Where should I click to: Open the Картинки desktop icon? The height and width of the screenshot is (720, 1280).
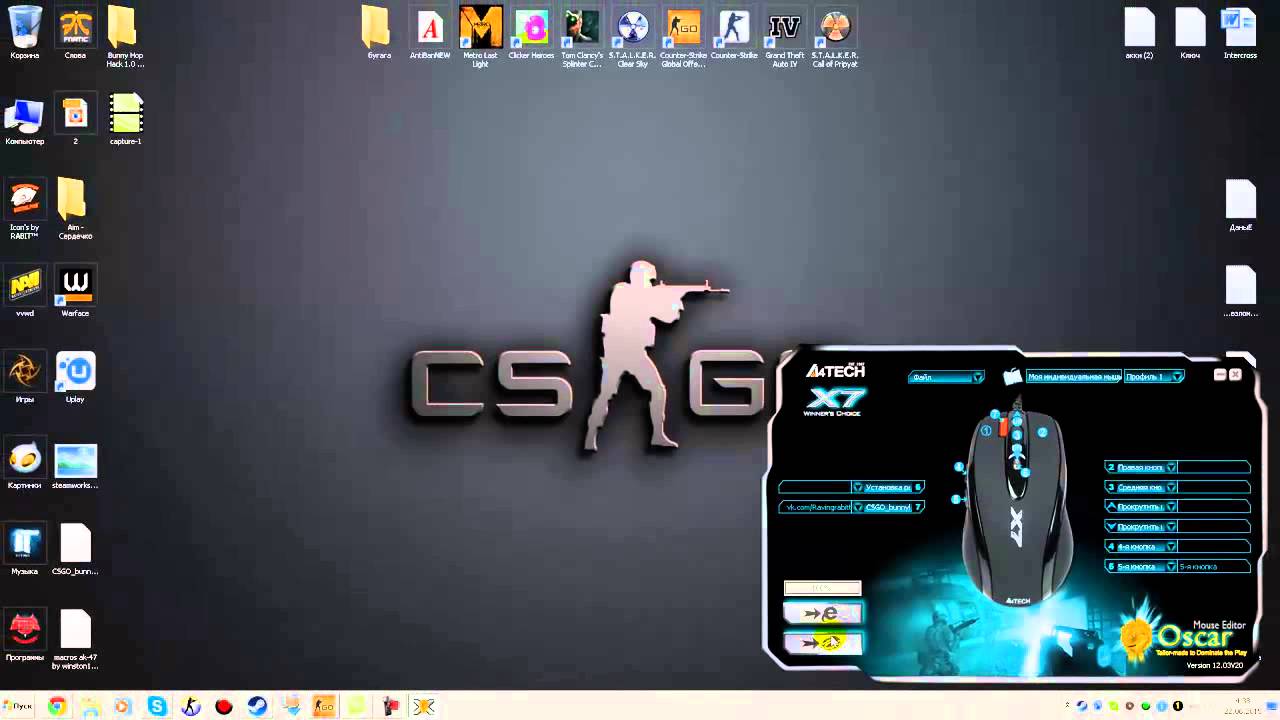coord(24,465)
